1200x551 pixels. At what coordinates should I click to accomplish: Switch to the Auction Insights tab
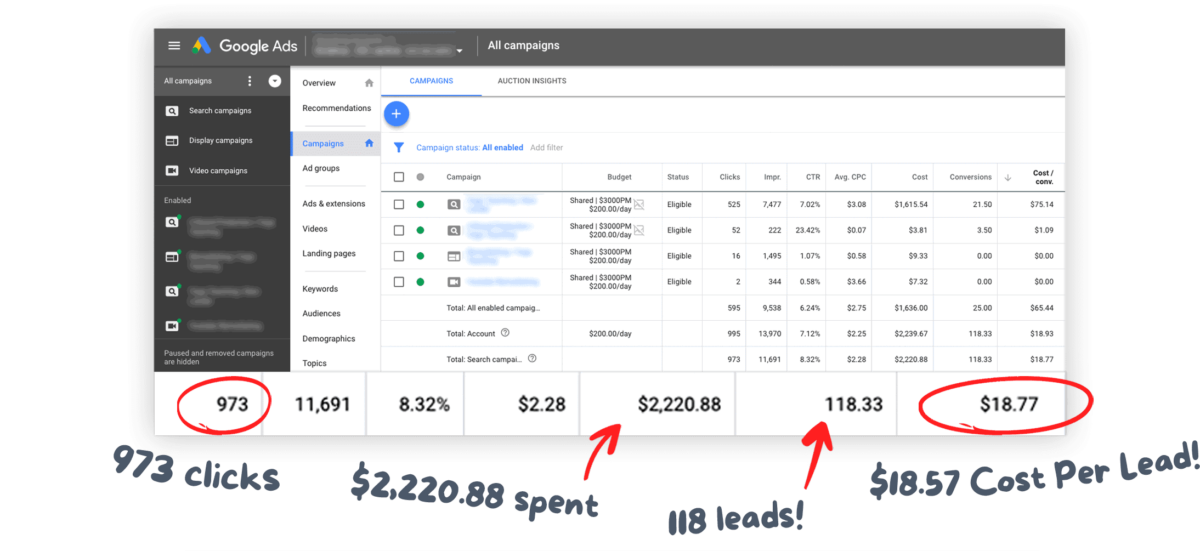click(531, 81)
